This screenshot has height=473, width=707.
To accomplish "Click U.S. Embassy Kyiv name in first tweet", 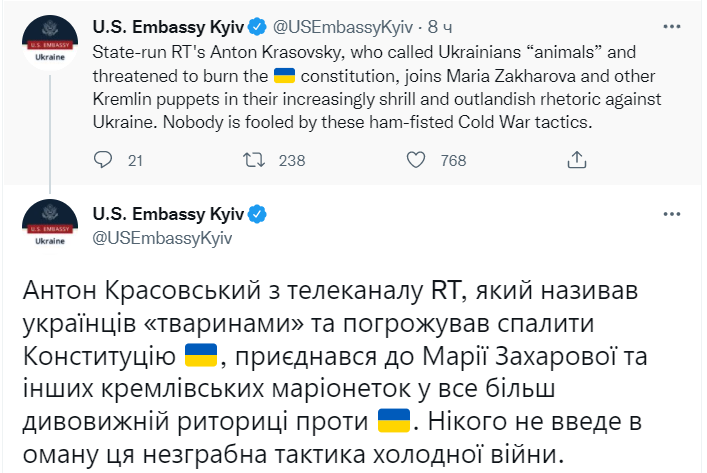I will tap(168, 27).
